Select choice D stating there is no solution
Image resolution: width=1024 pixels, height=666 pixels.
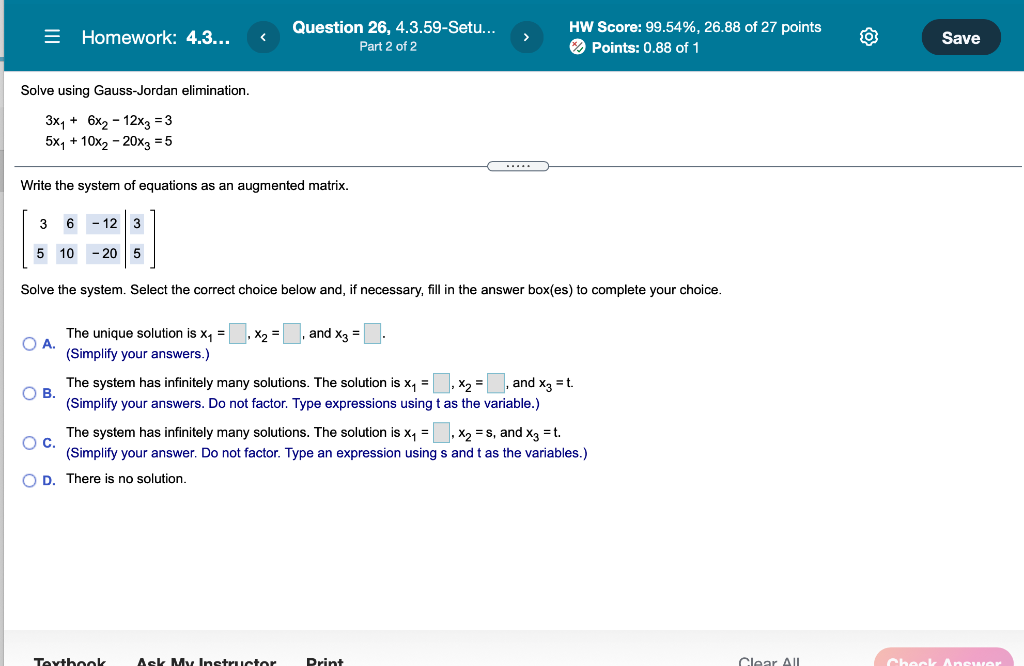point(30,479)
